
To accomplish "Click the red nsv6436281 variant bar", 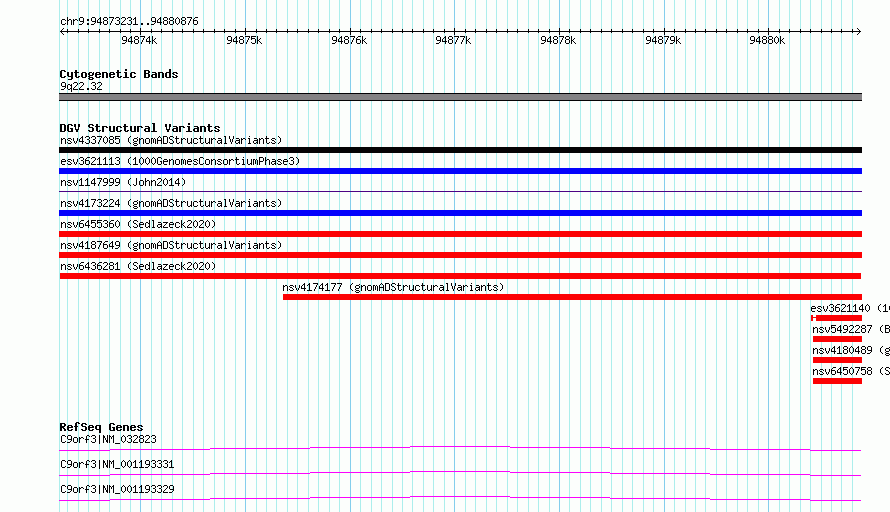I will tap(460, 276).
